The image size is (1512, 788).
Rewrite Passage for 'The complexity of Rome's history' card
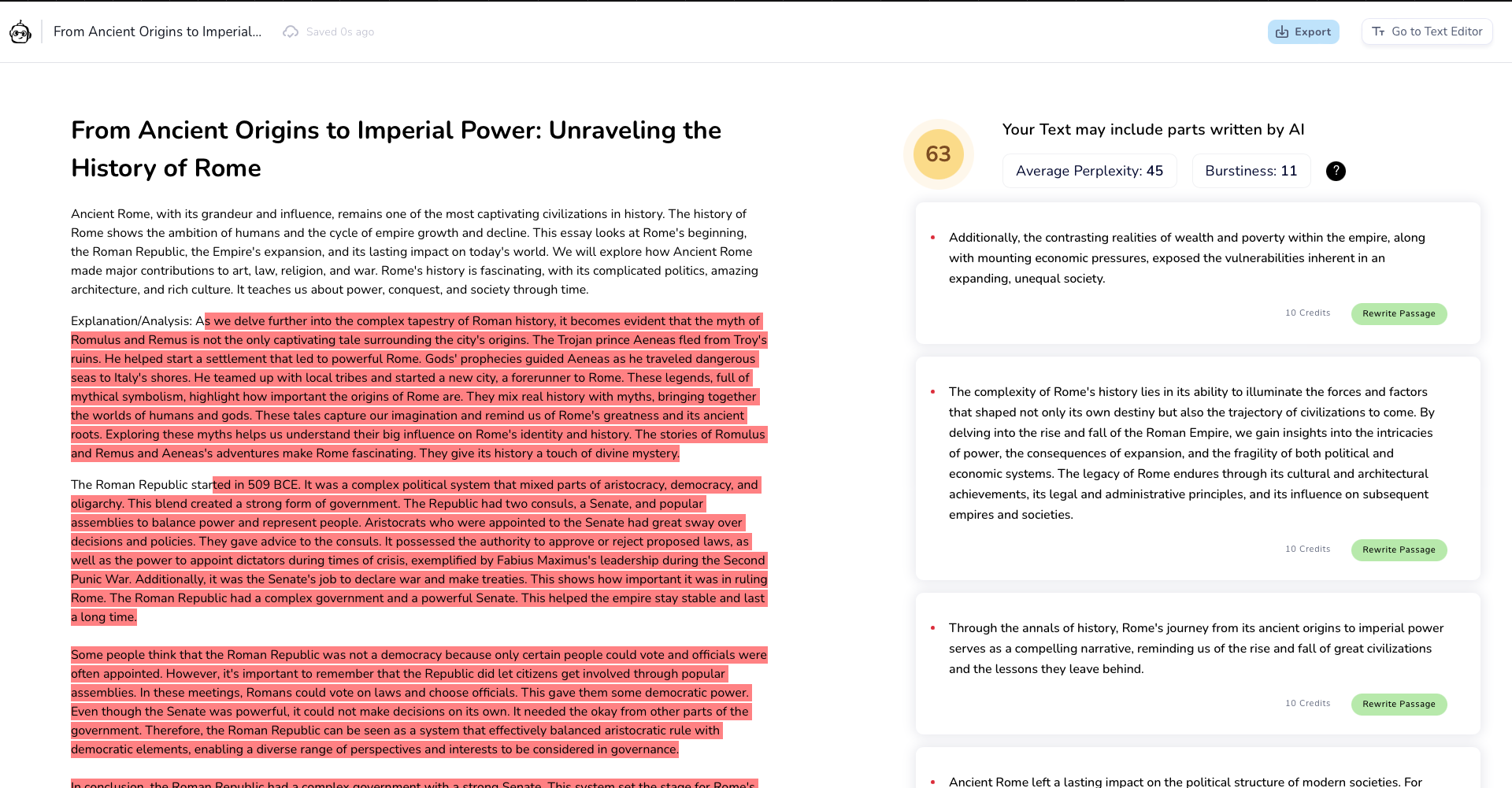point(1399,550)
